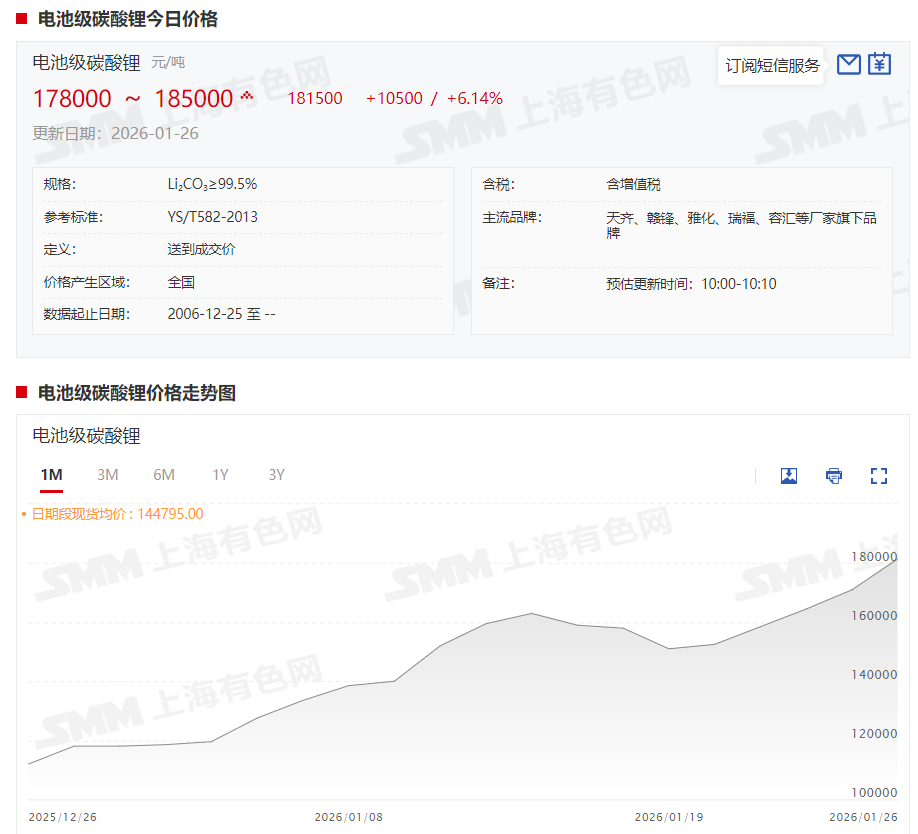Click the 电池级碳酸锂今日价格 section heading
Image resolution: width=918 pixels, height=834 pixels.
point(127,19)
